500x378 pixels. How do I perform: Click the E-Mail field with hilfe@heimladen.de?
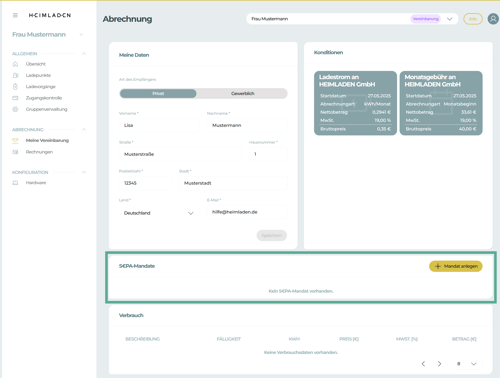tap(247, 212)
